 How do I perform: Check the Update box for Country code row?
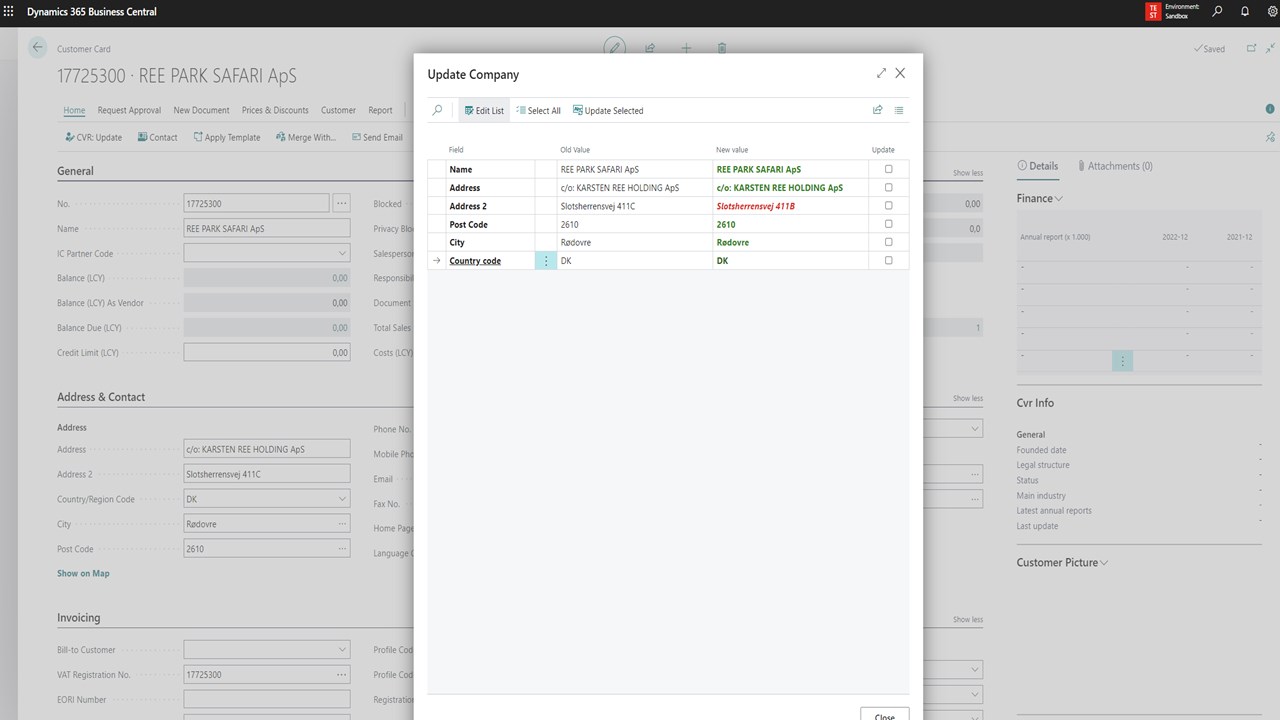888,260
